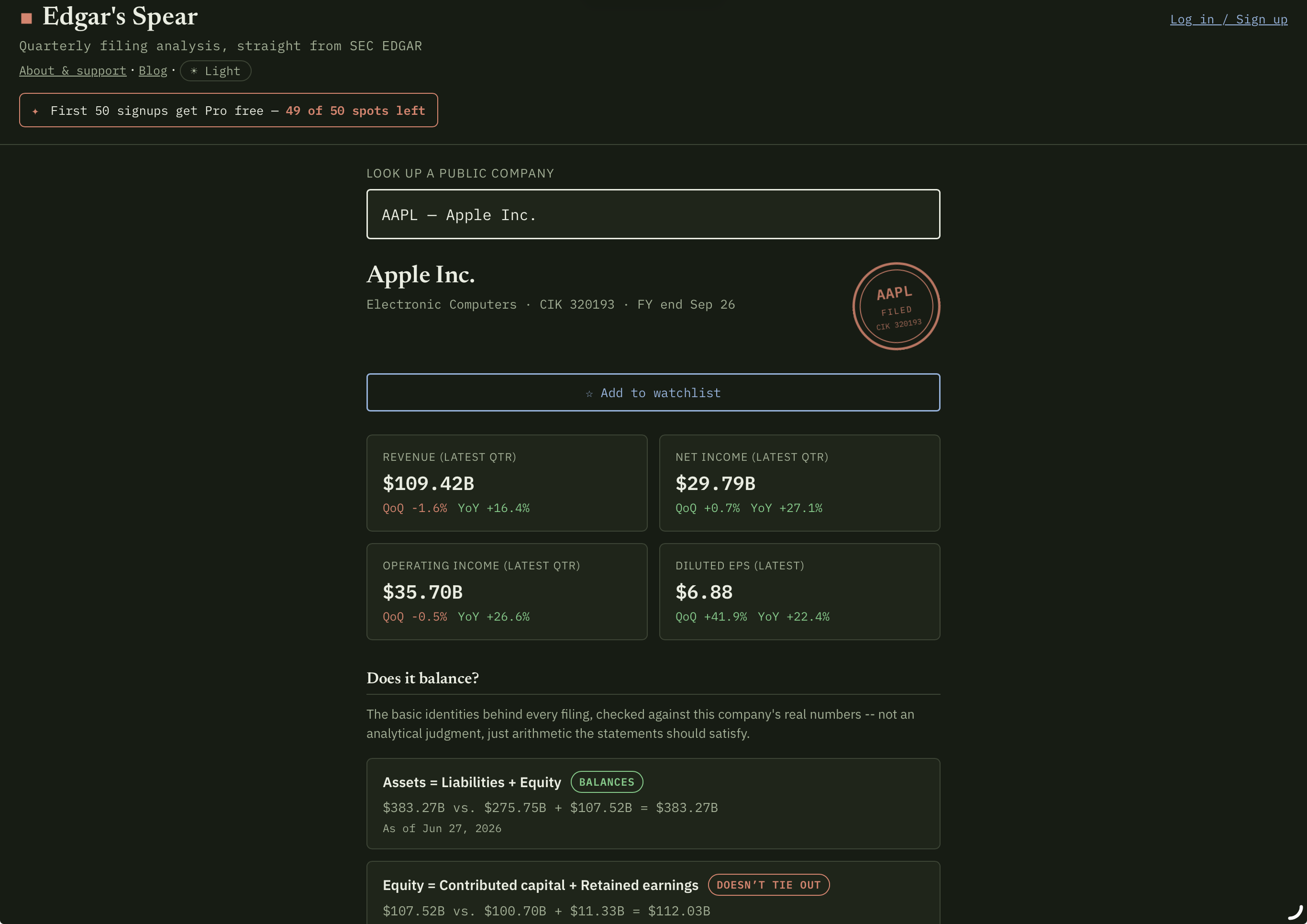Viewport: 1307px width, 924px height.
Task: Open the Blog link
Action: coord(153,71)
